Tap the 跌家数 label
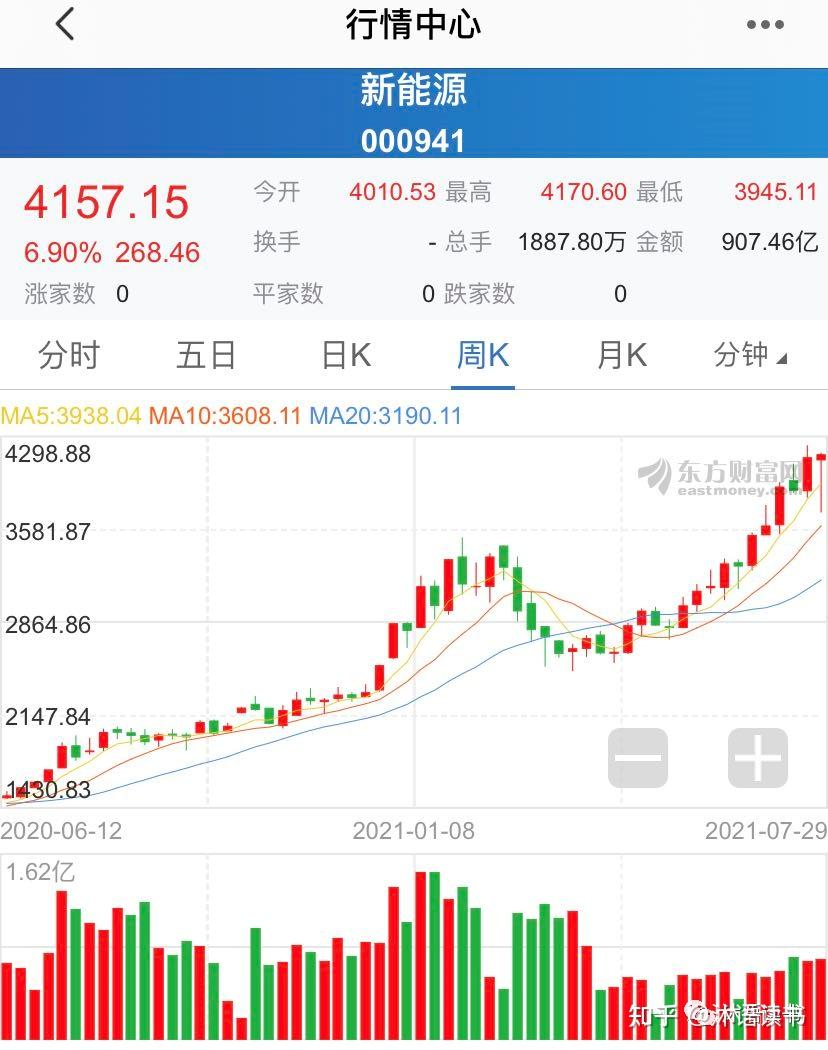Viewport: 828px width, 1050px height. click(x=480, y=294)
